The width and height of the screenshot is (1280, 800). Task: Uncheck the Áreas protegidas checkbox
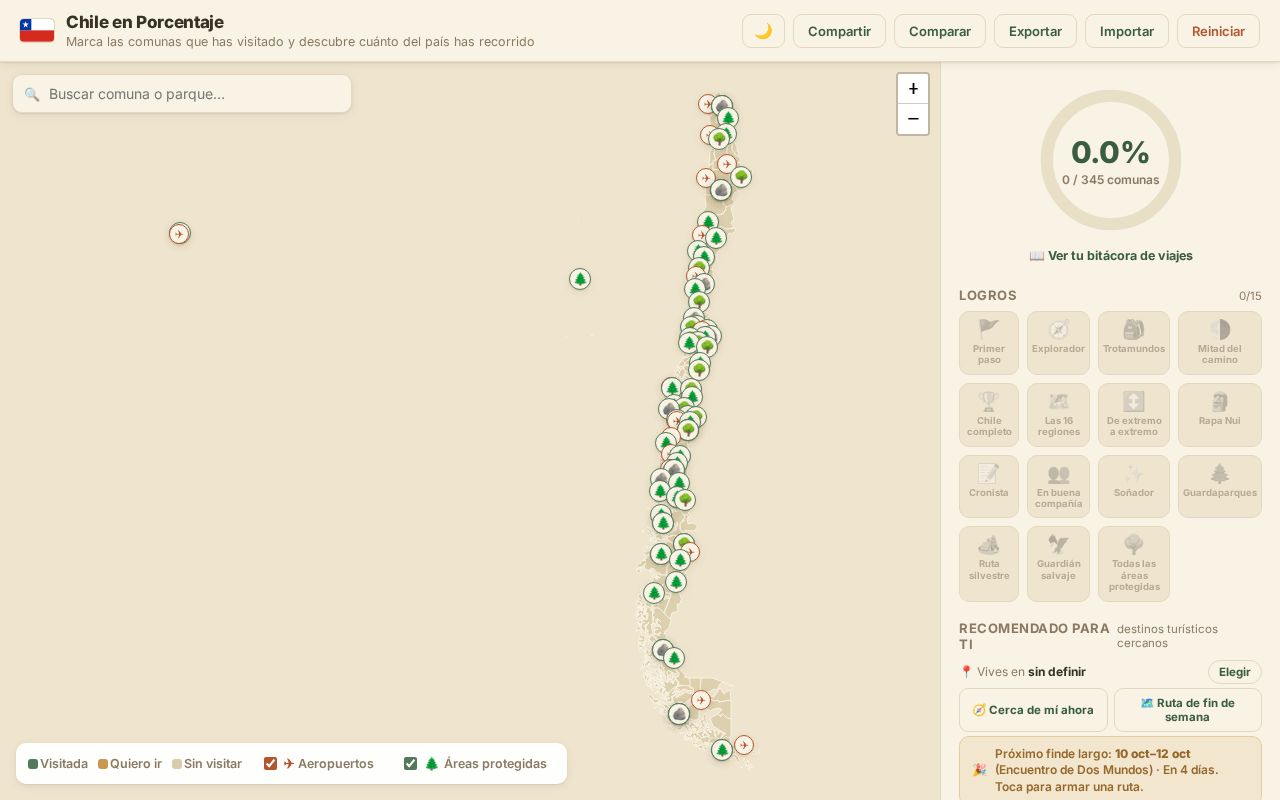tap(410, 764)
